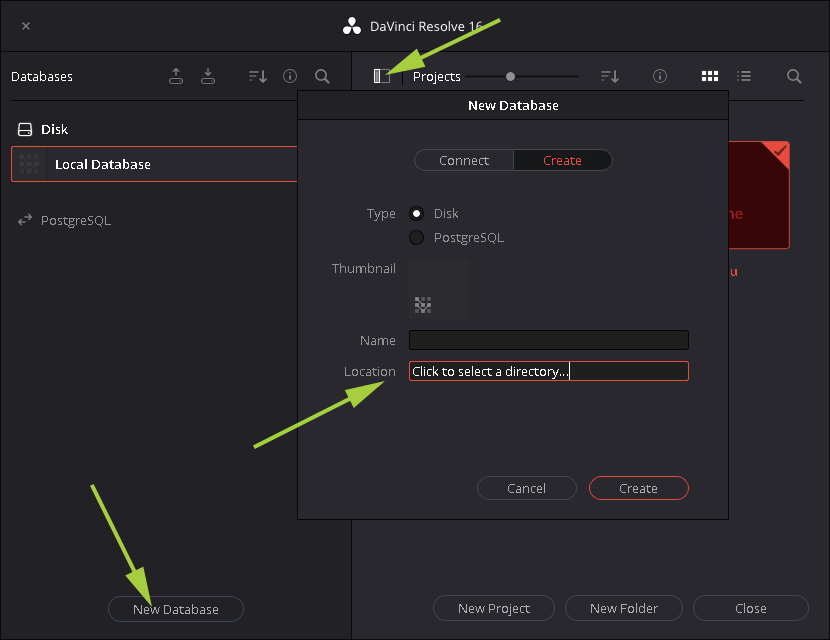
Task: Open the sort order dropdown for Projects
Action: (611, 76)
